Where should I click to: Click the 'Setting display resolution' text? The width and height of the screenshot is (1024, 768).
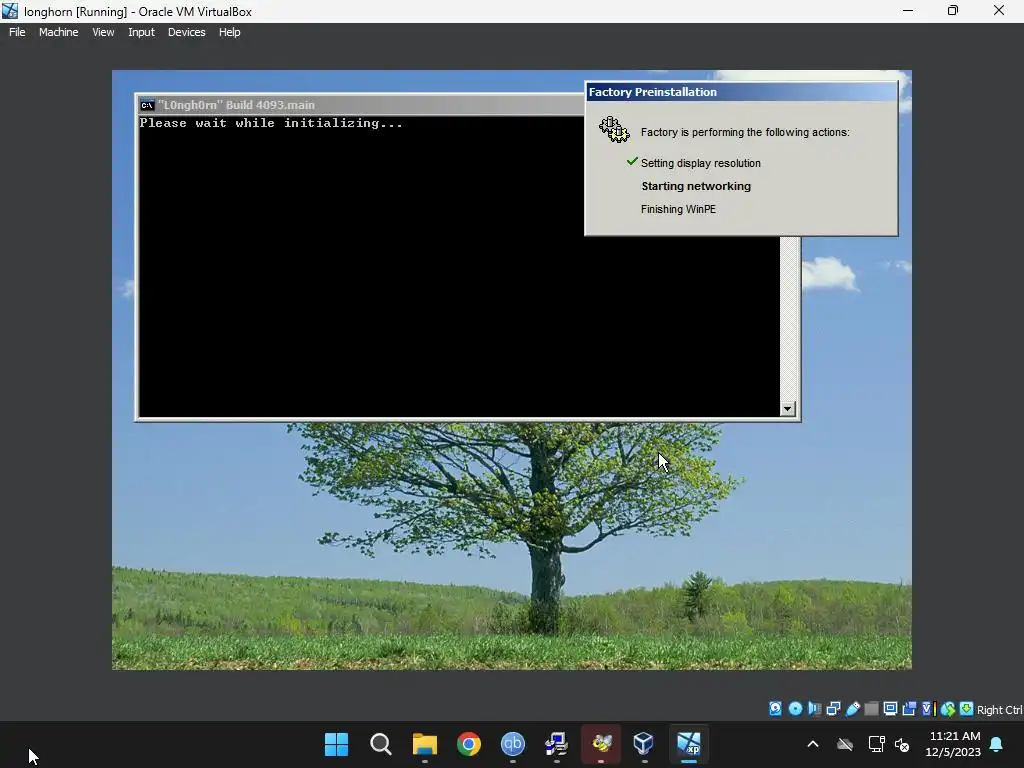pos(701,163)
